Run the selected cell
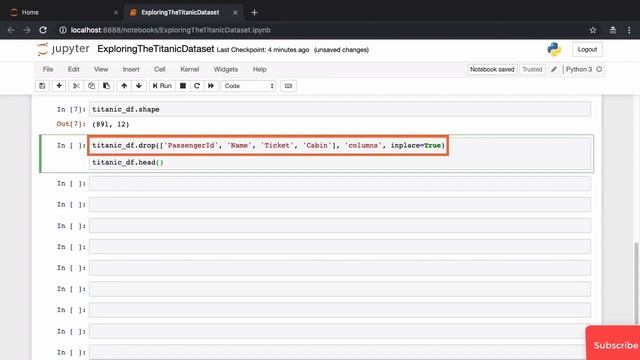The height and width of the screenshot is (360, 640). [x=162, y=86]
